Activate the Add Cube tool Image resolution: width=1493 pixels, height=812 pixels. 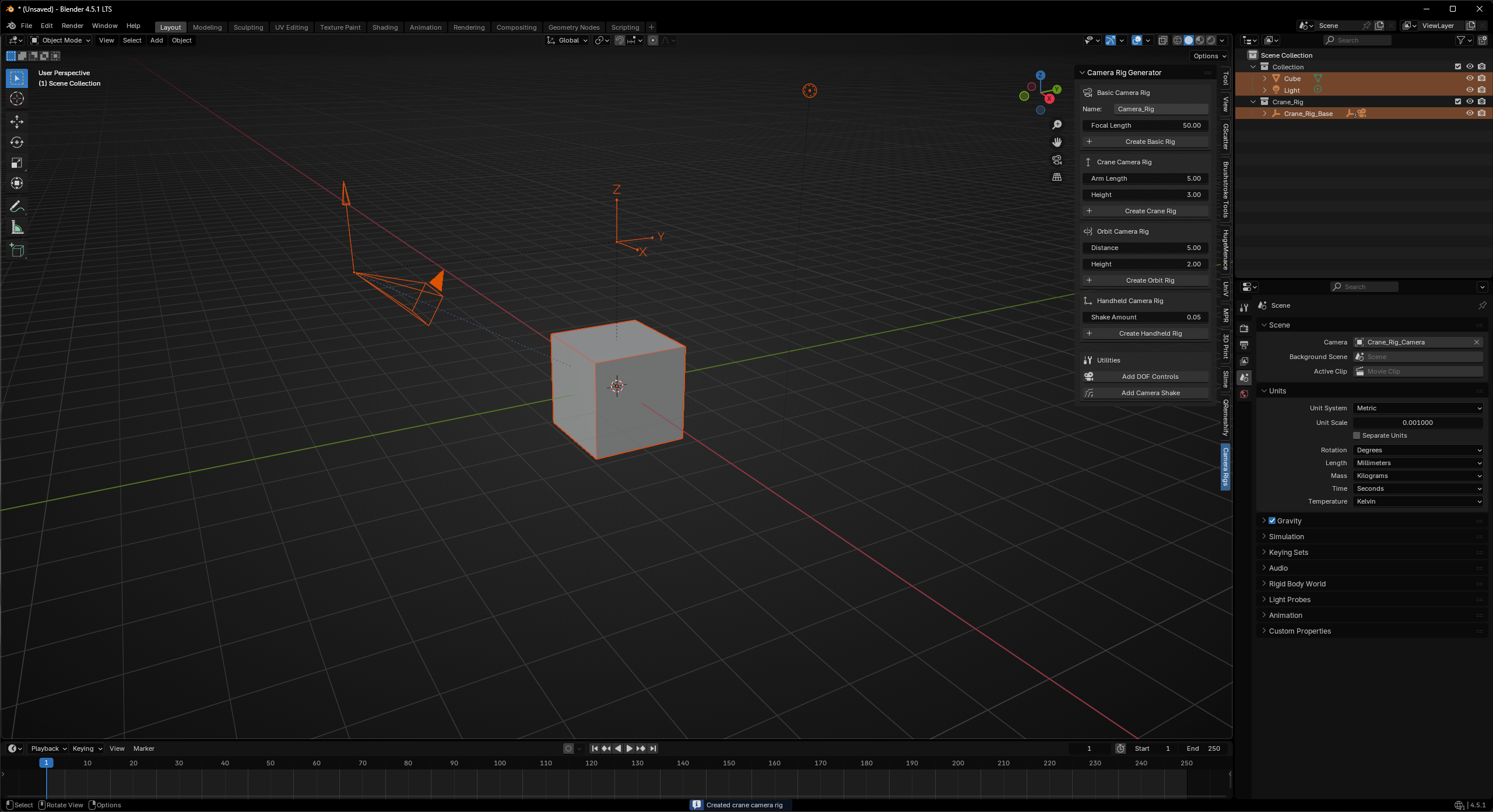pyautogui.click(x=16, y=250)
